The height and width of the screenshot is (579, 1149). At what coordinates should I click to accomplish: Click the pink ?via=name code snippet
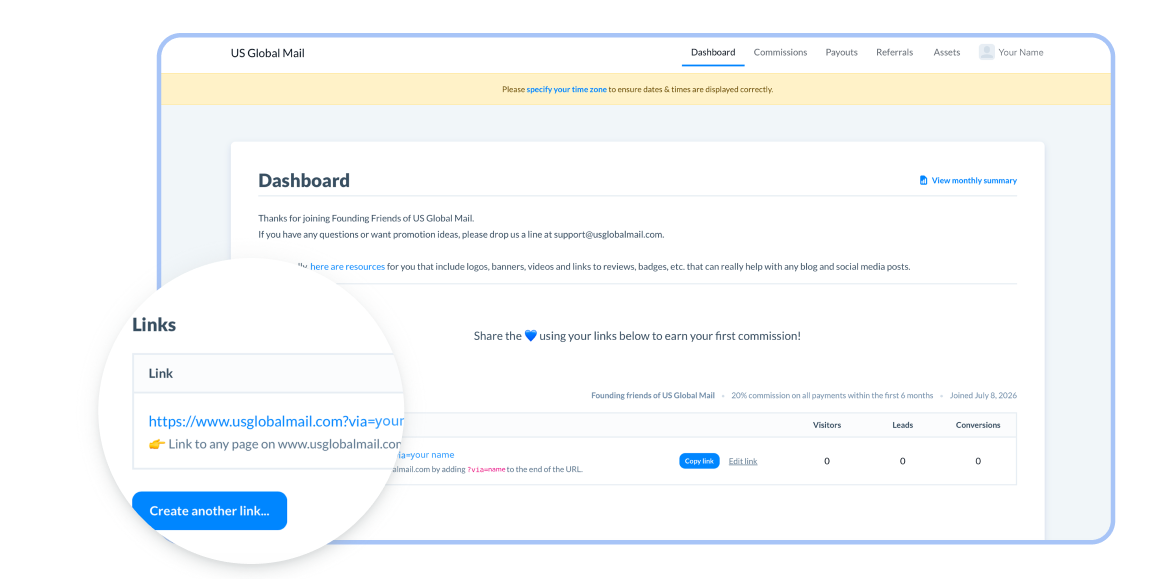click(x=486, y=469)
